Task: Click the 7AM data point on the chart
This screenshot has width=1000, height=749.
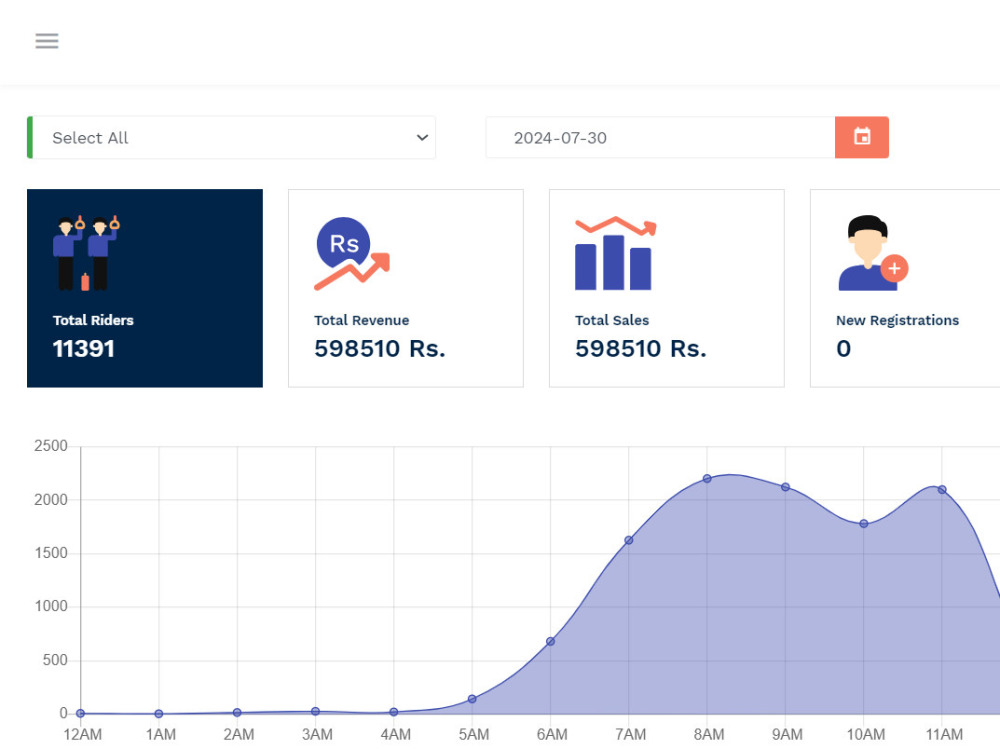Action: click(628, 540)
